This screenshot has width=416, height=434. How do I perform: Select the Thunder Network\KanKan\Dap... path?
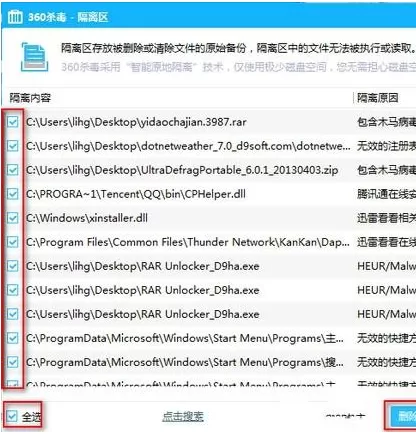click(x=188, y=242)
